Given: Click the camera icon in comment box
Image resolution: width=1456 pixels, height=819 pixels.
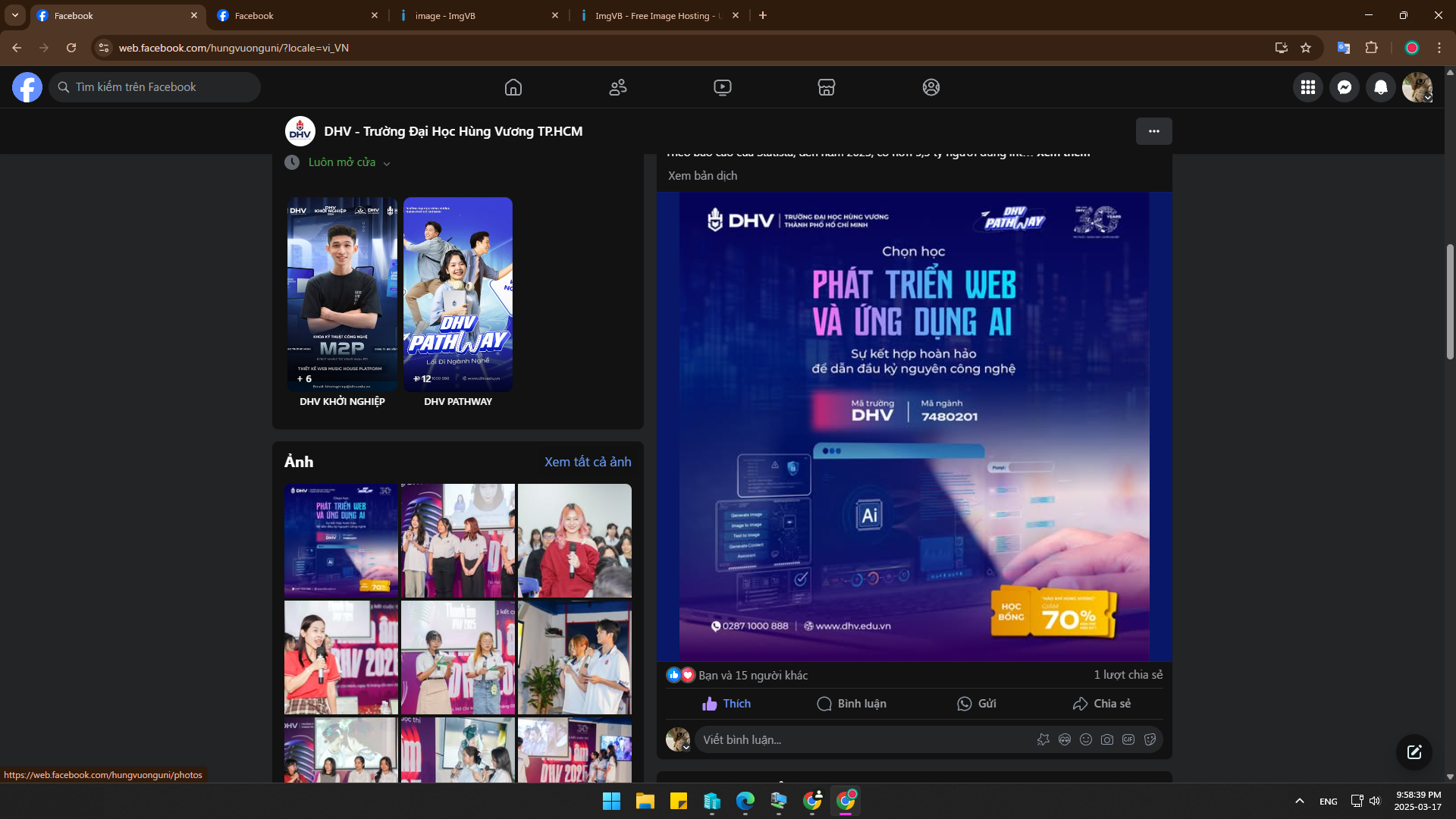Looking at the screenshot, I should (x=1107, y=739).
